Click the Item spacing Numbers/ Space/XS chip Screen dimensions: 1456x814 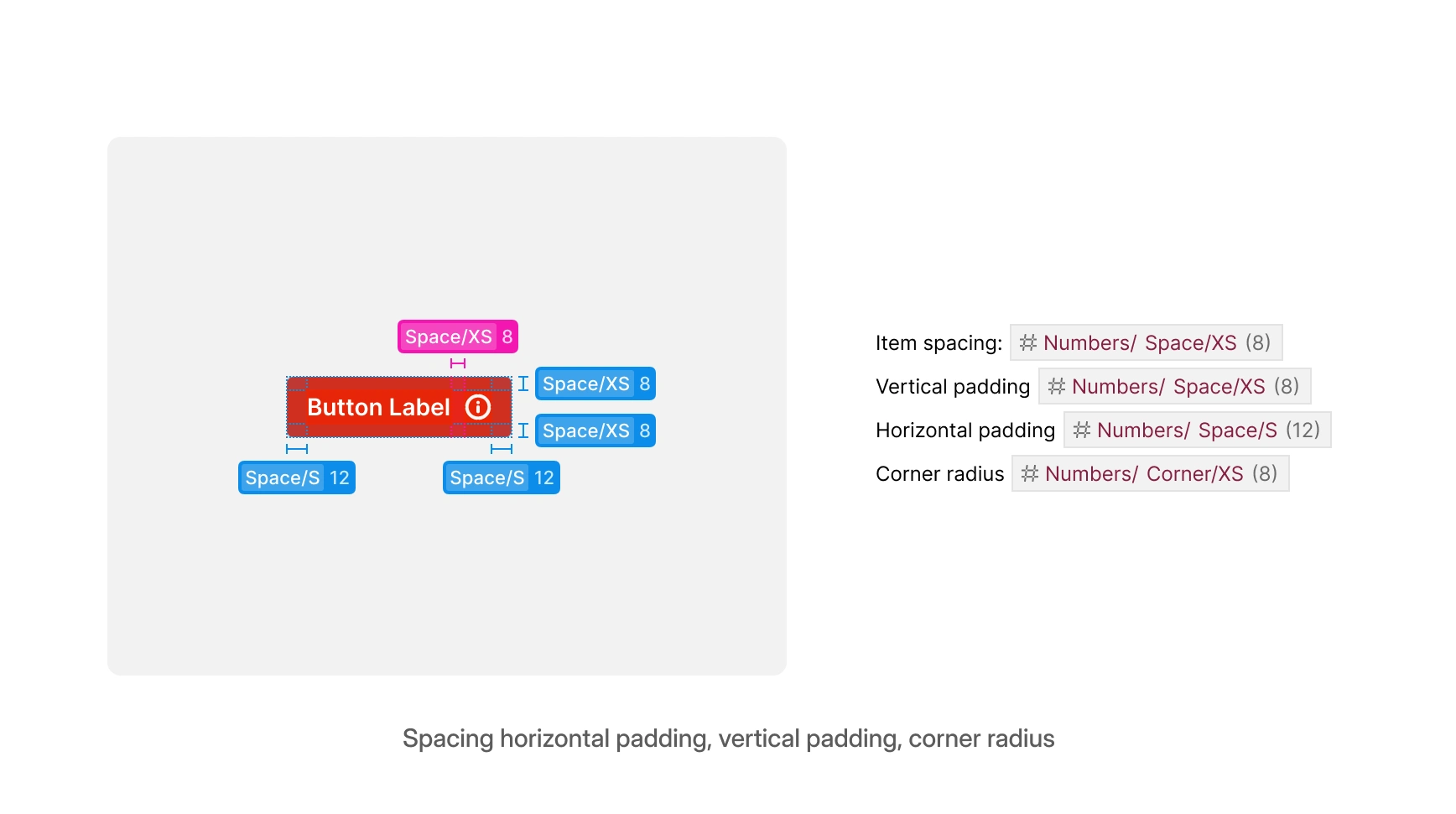click(1146, 342)
